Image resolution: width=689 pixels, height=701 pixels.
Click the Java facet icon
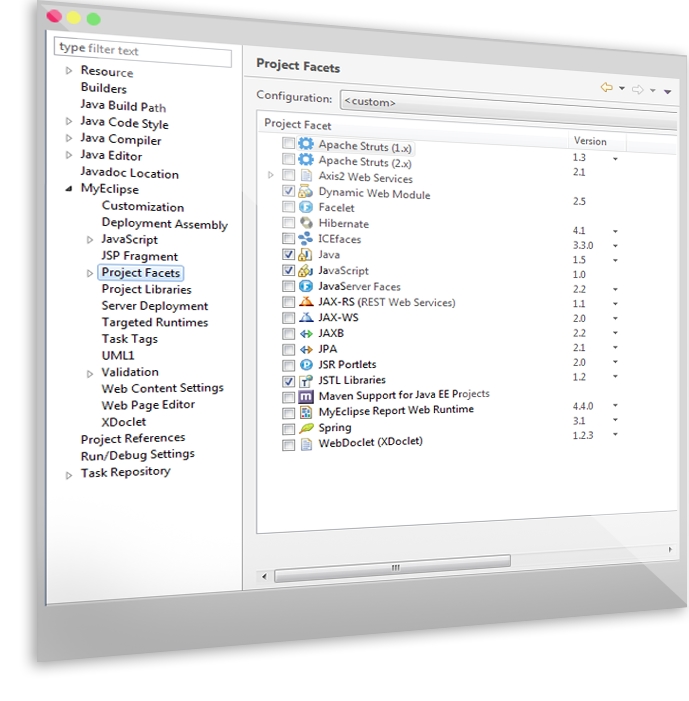point(305,254)
